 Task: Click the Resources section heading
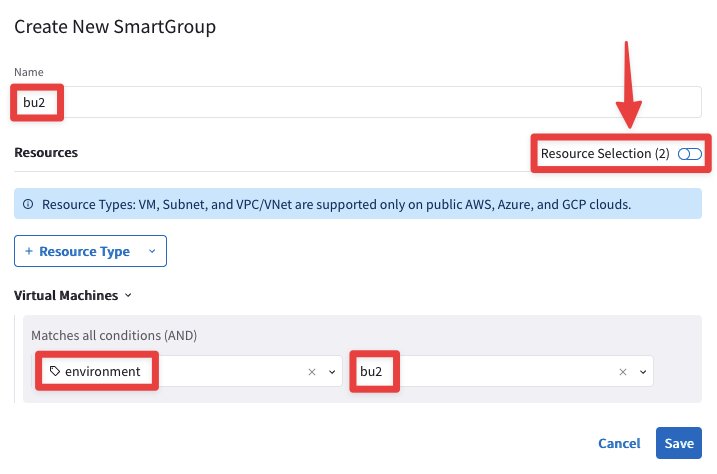click(46, 153)
